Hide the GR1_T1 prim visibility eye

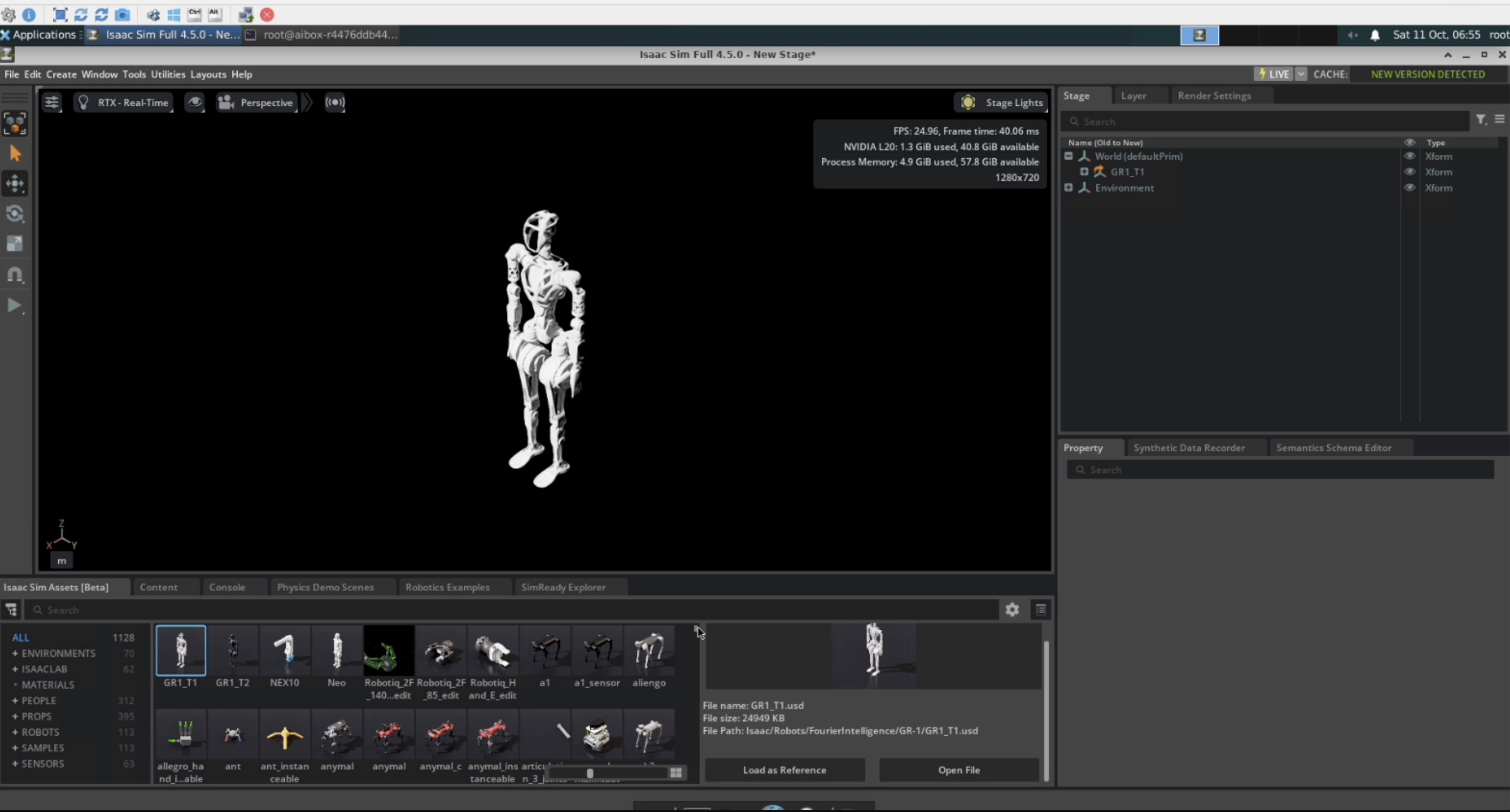coord(1409,171)
